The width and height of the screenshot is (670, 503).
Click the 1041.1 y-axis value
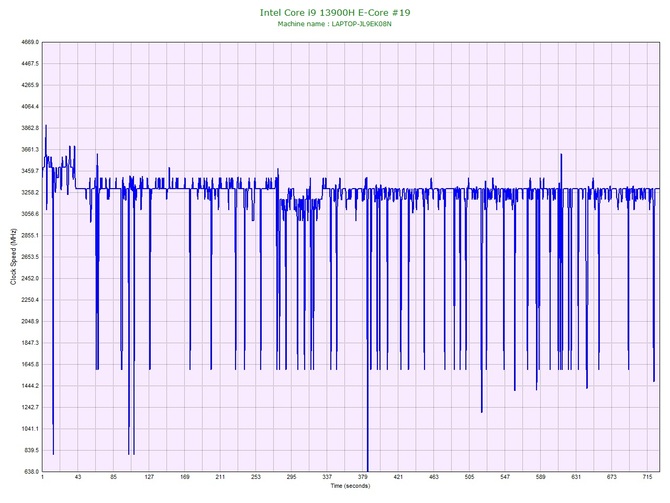(29, 429)
